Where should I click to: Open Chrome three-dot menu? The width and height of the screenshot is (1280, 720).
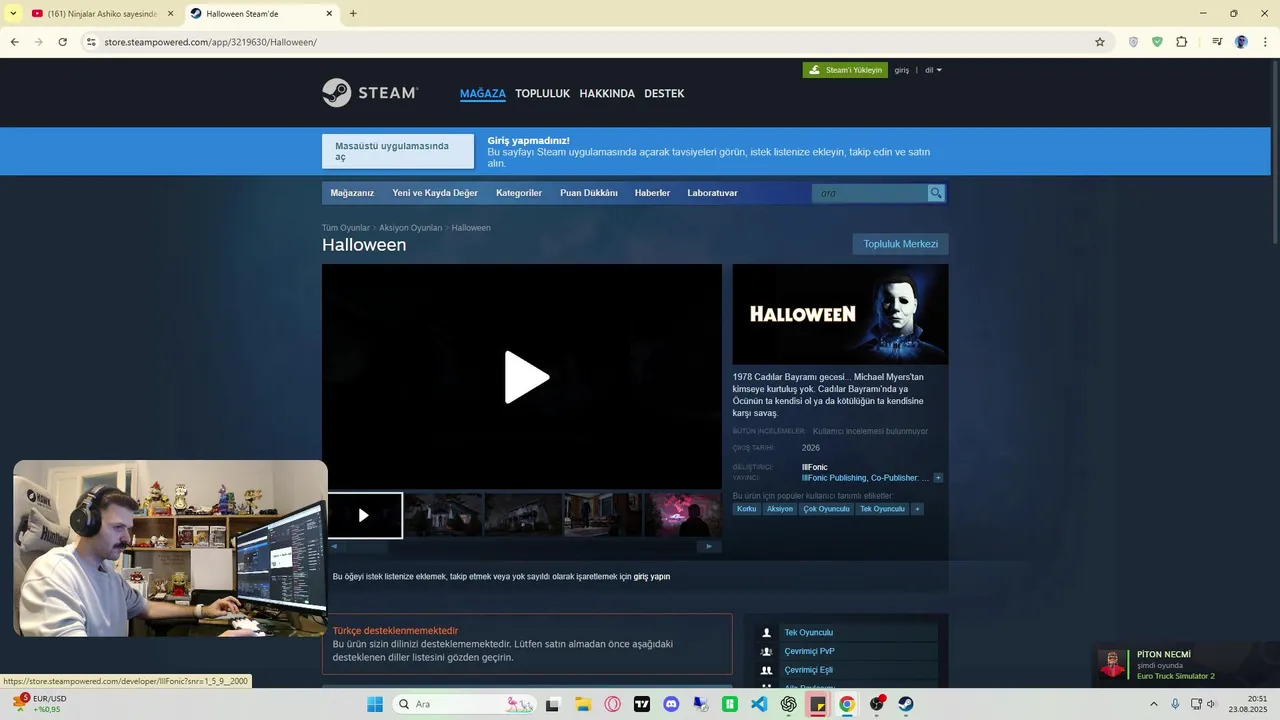tap(1266, 42)
